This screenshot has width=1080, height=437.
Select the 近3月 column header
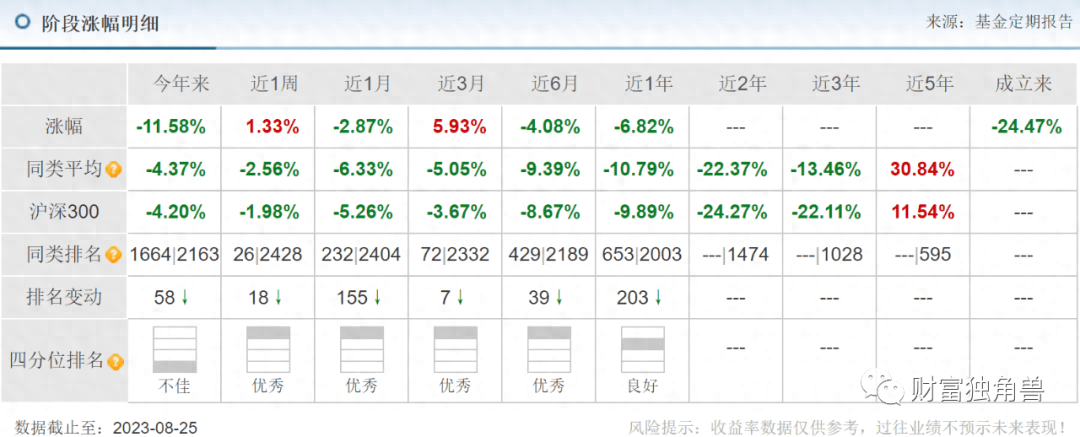click(x=455, y=84)
